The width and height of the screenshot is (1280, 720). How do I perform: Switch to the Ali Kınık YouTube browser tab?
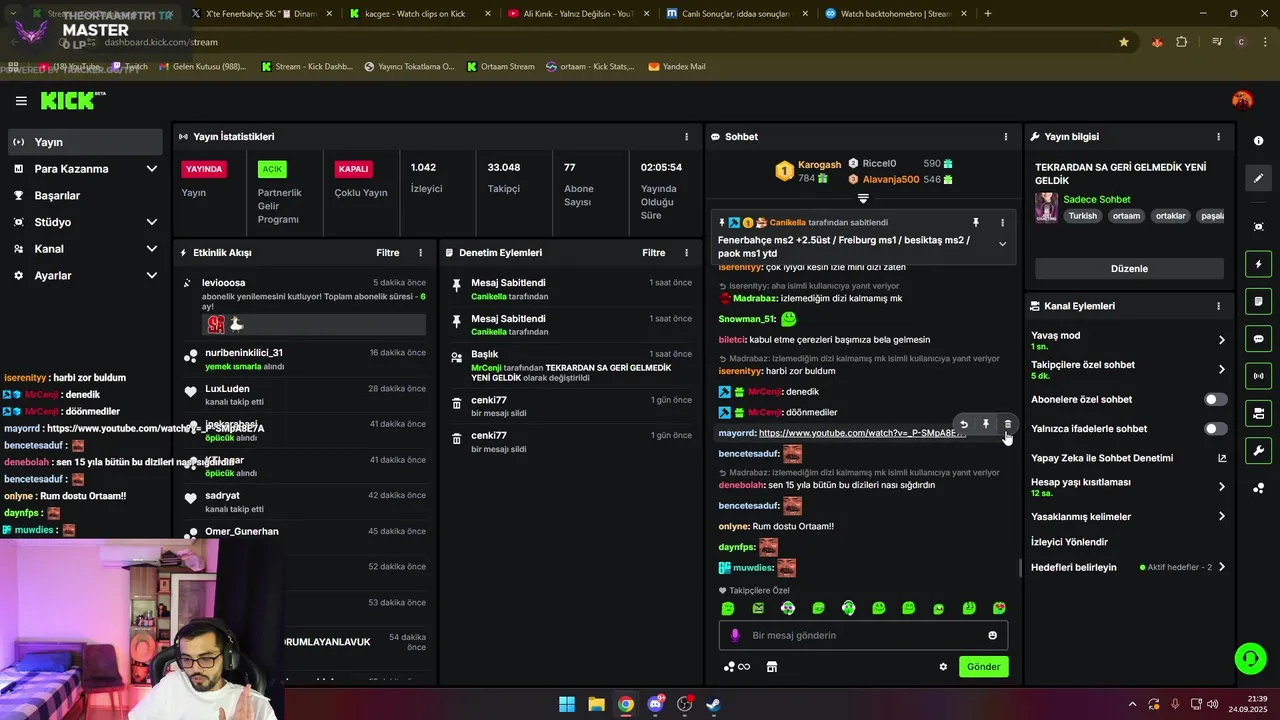pos(577,14)
